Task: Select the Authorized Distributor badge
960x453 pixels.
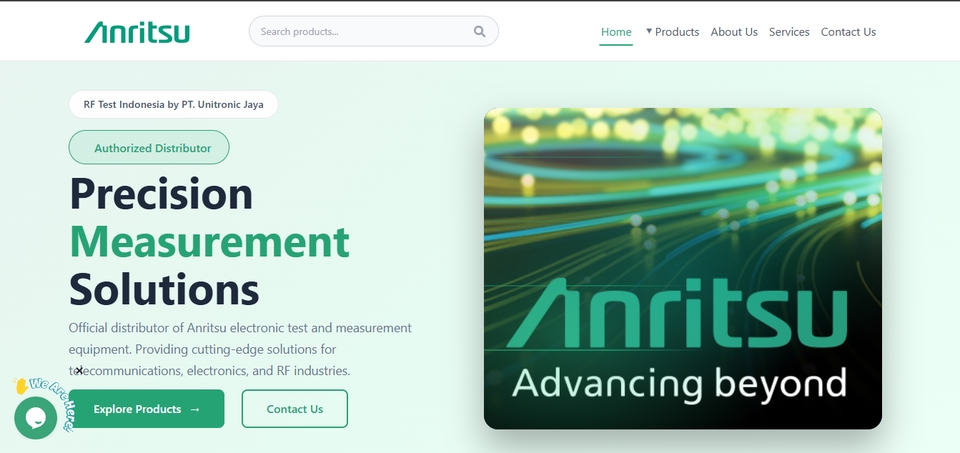Action: 149,148
